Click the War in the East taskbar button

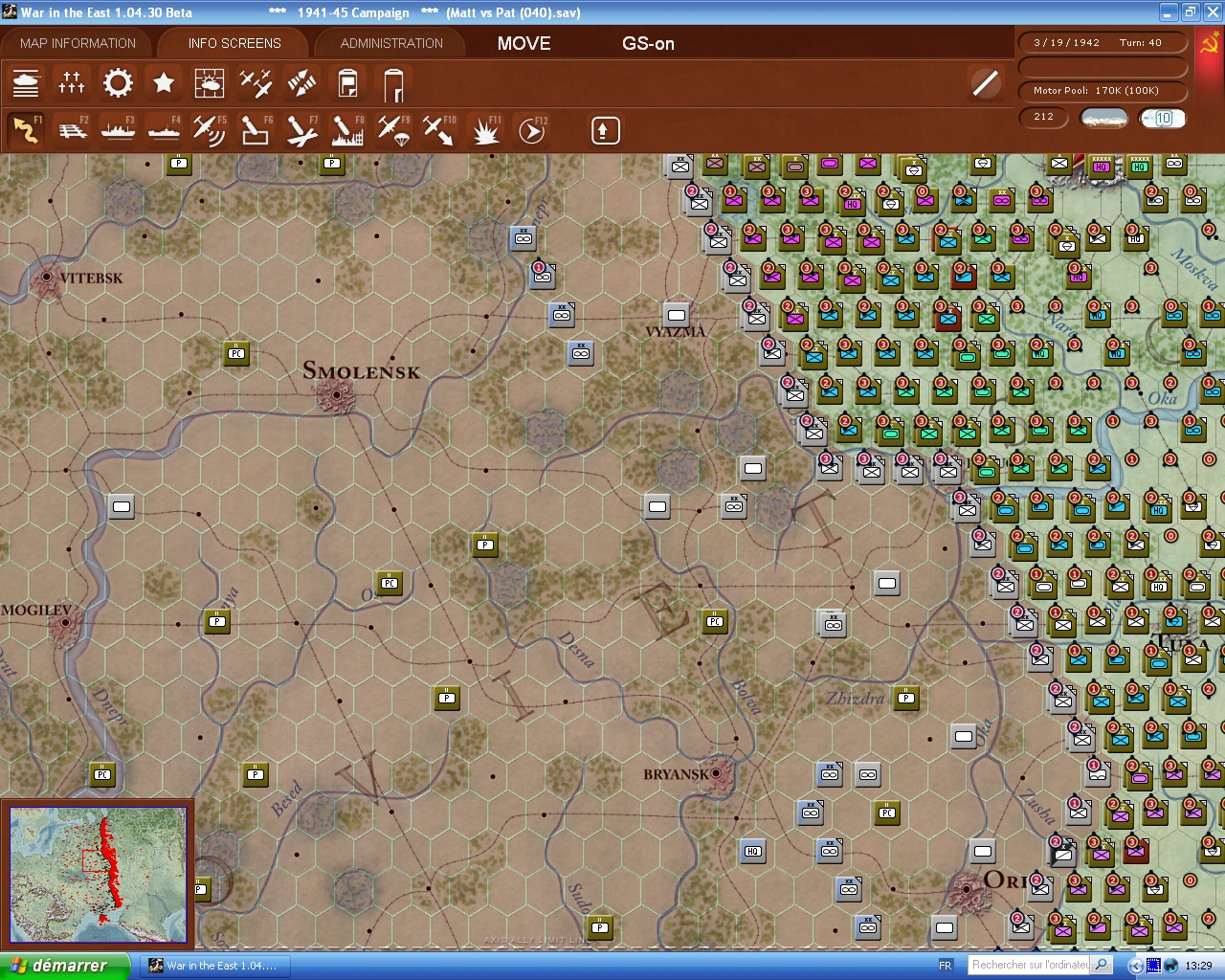click(x=217, y=966)
